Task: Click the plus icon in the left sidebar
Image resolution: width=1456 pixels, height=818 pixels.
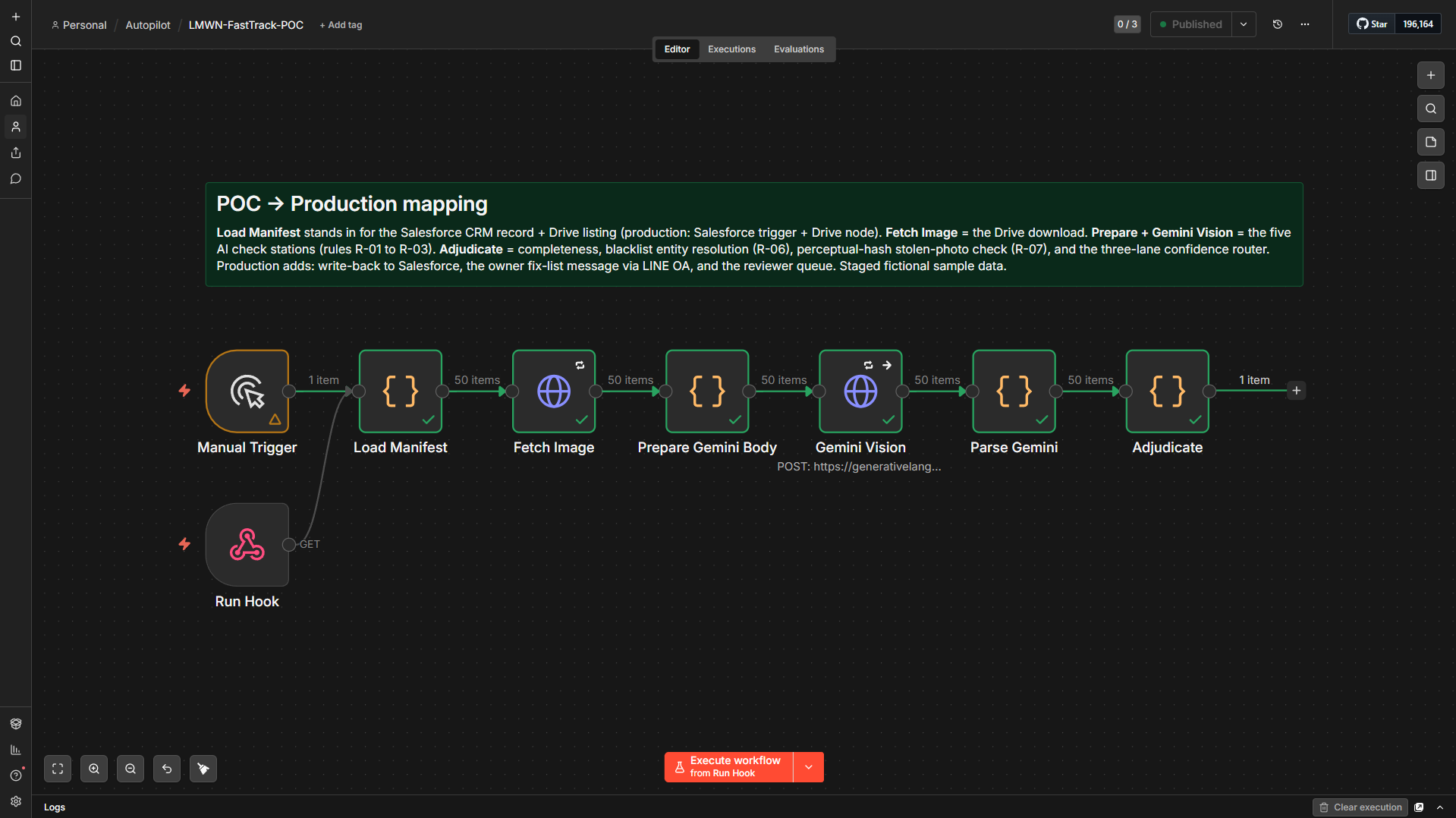Action: click(16, 17)
